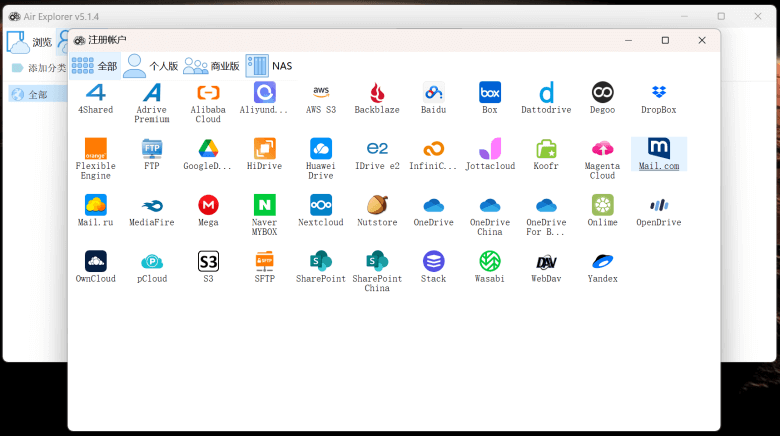Select OwnCloud icon
The image size is (780, 436).
point(96,261)
